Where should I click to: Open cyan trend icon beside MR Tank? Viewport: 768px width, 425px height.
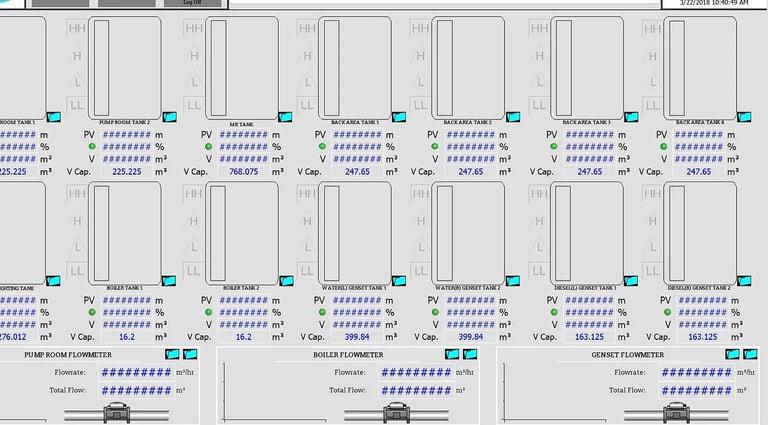point(285,117)
